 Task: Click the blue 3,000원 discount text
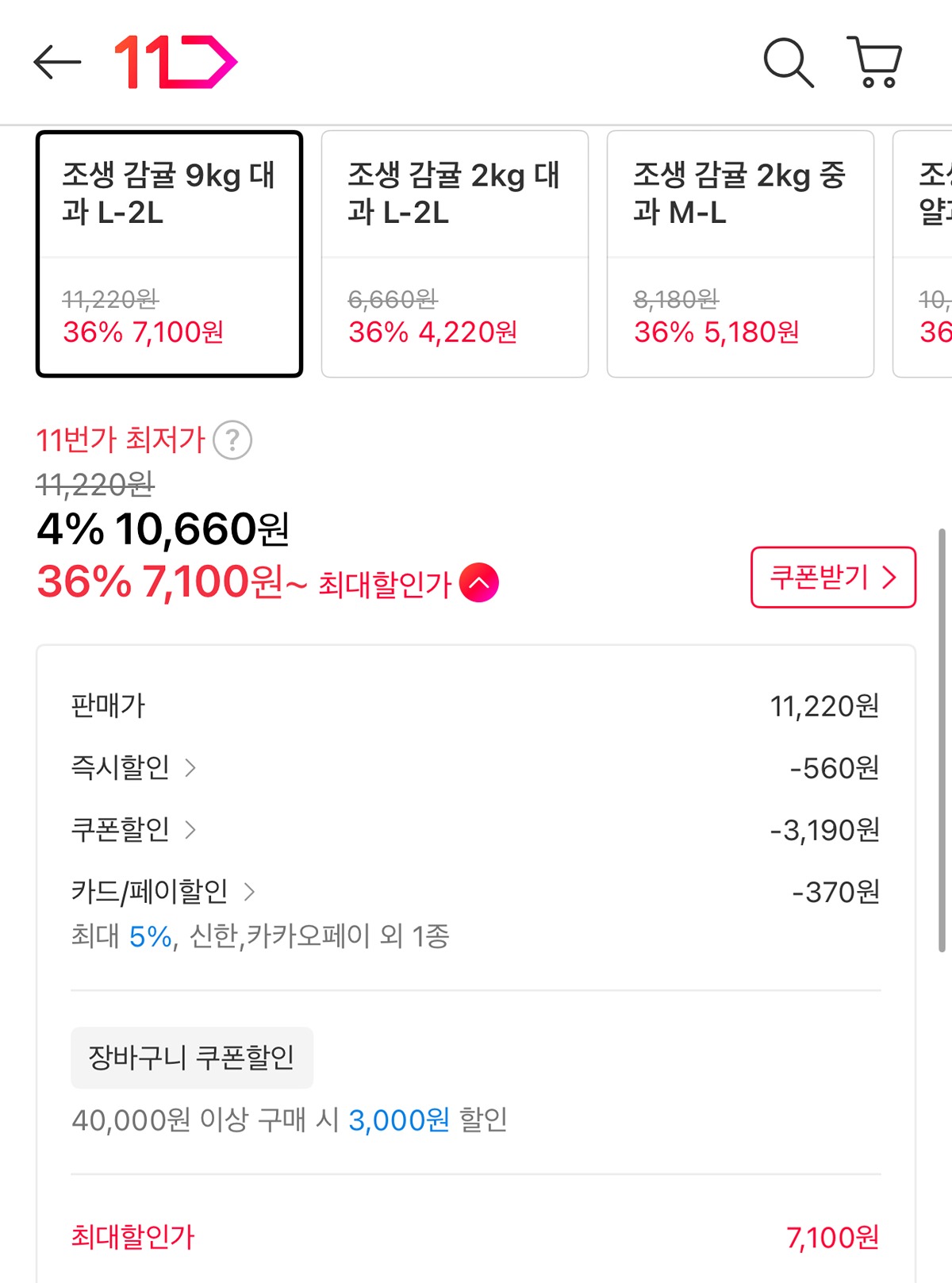pos(399,1120)
